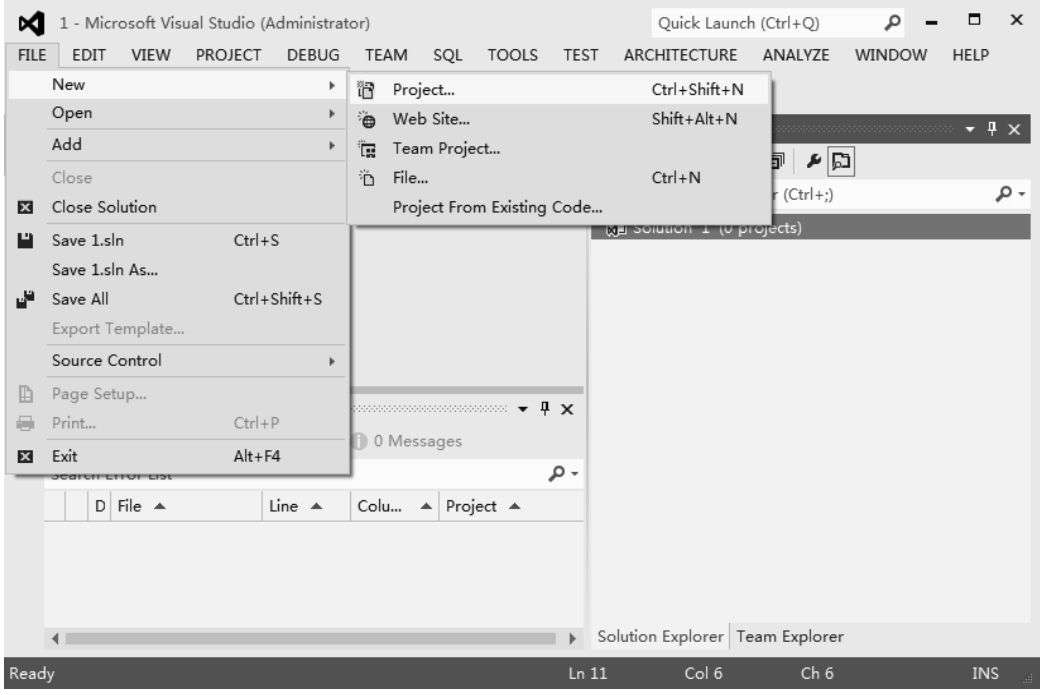Pin the Error List panel
This screenshot has width=1047, height=695.
point(545,409)
